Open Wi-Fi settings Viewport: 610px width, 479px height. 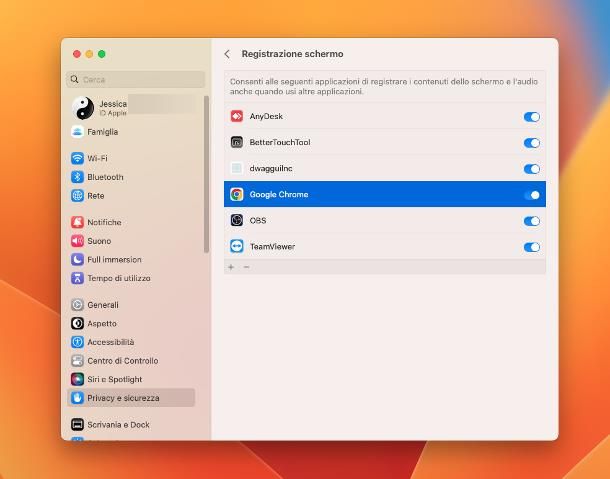131,158
